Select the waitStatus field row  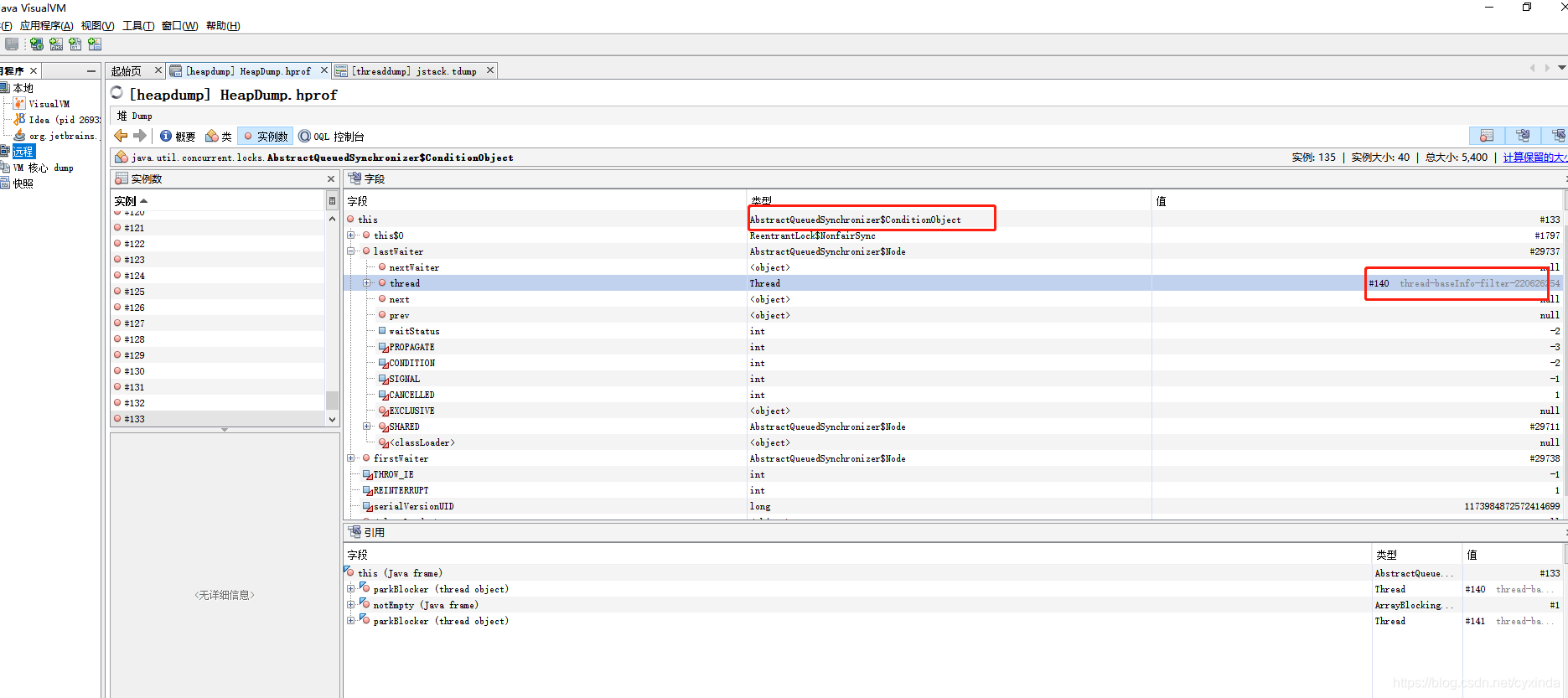click(954, 331)
